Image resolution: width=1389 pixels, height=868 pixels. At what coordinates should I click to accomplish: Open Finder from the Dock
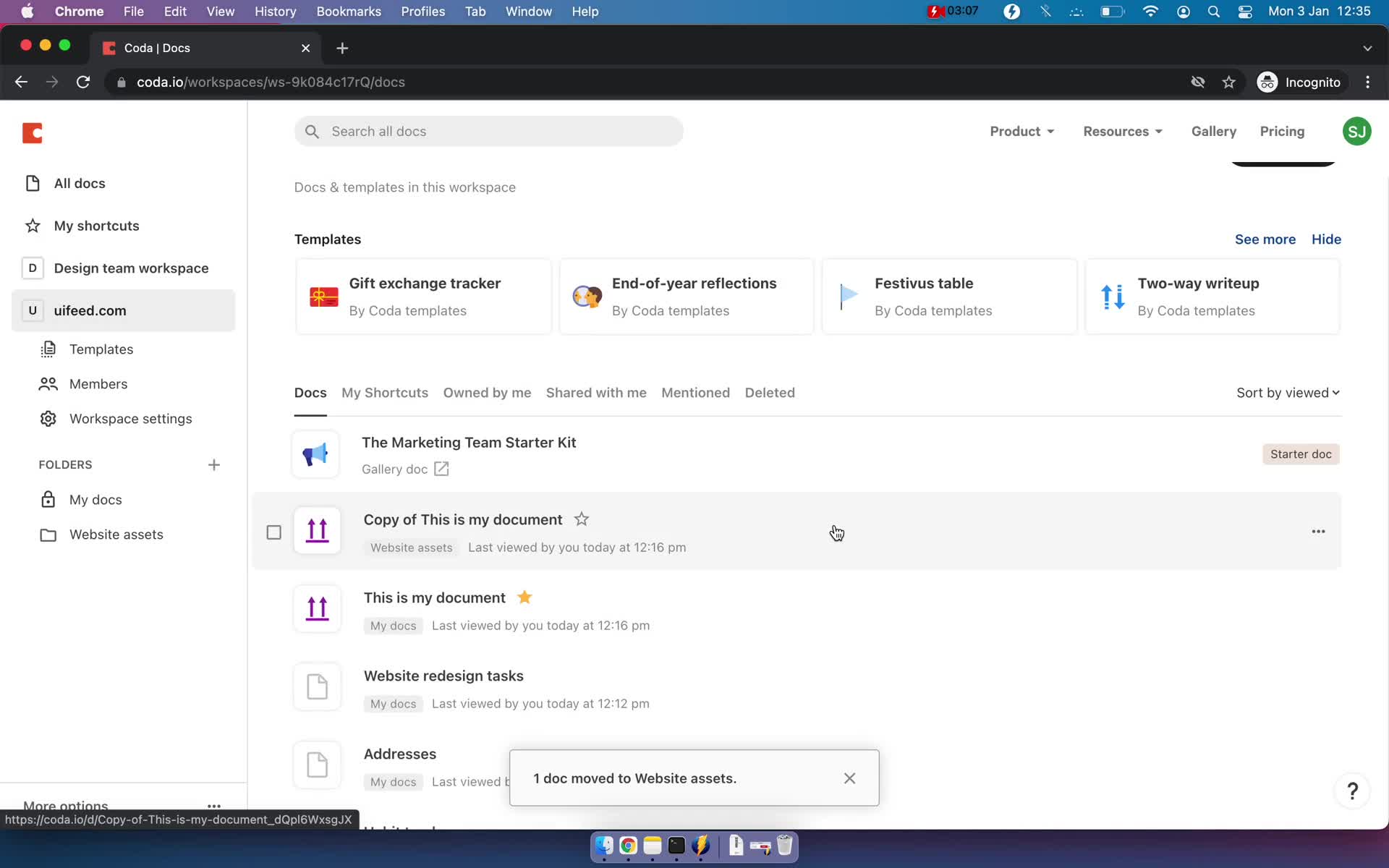point(604,846)
